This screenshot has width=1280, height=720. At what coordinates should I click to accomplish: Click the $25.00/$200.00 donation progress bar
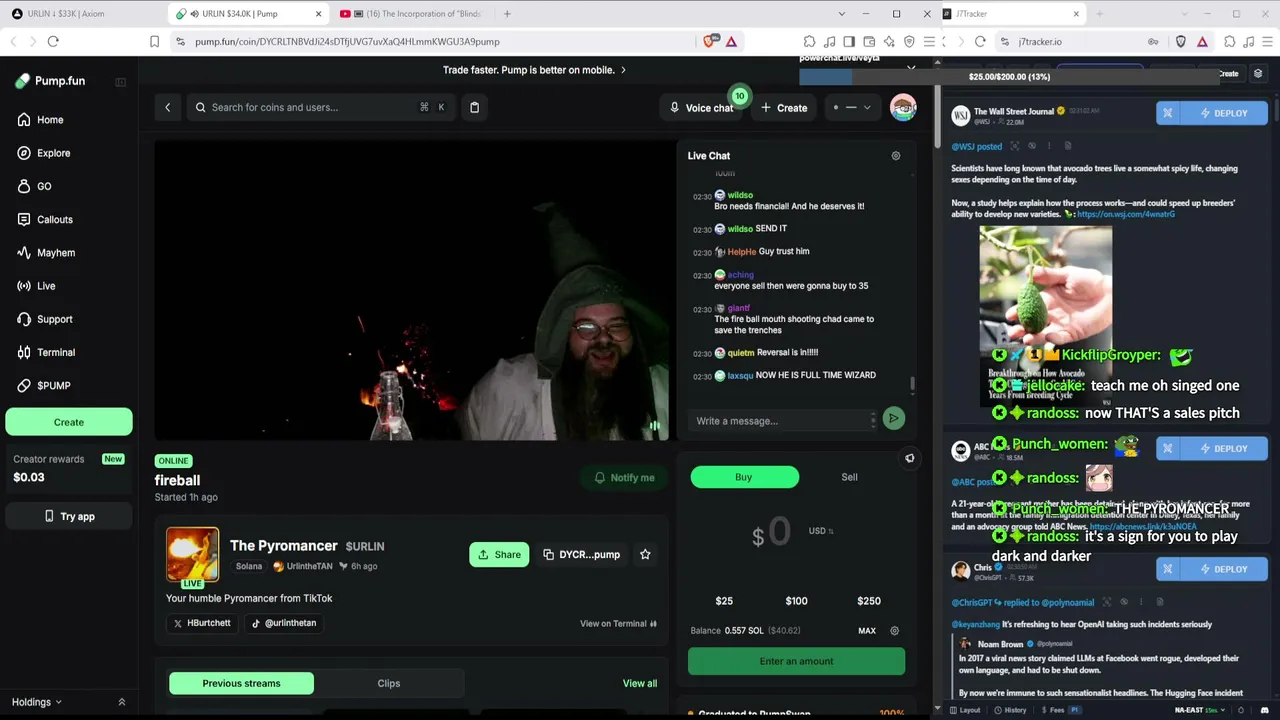coord(1009,77)
